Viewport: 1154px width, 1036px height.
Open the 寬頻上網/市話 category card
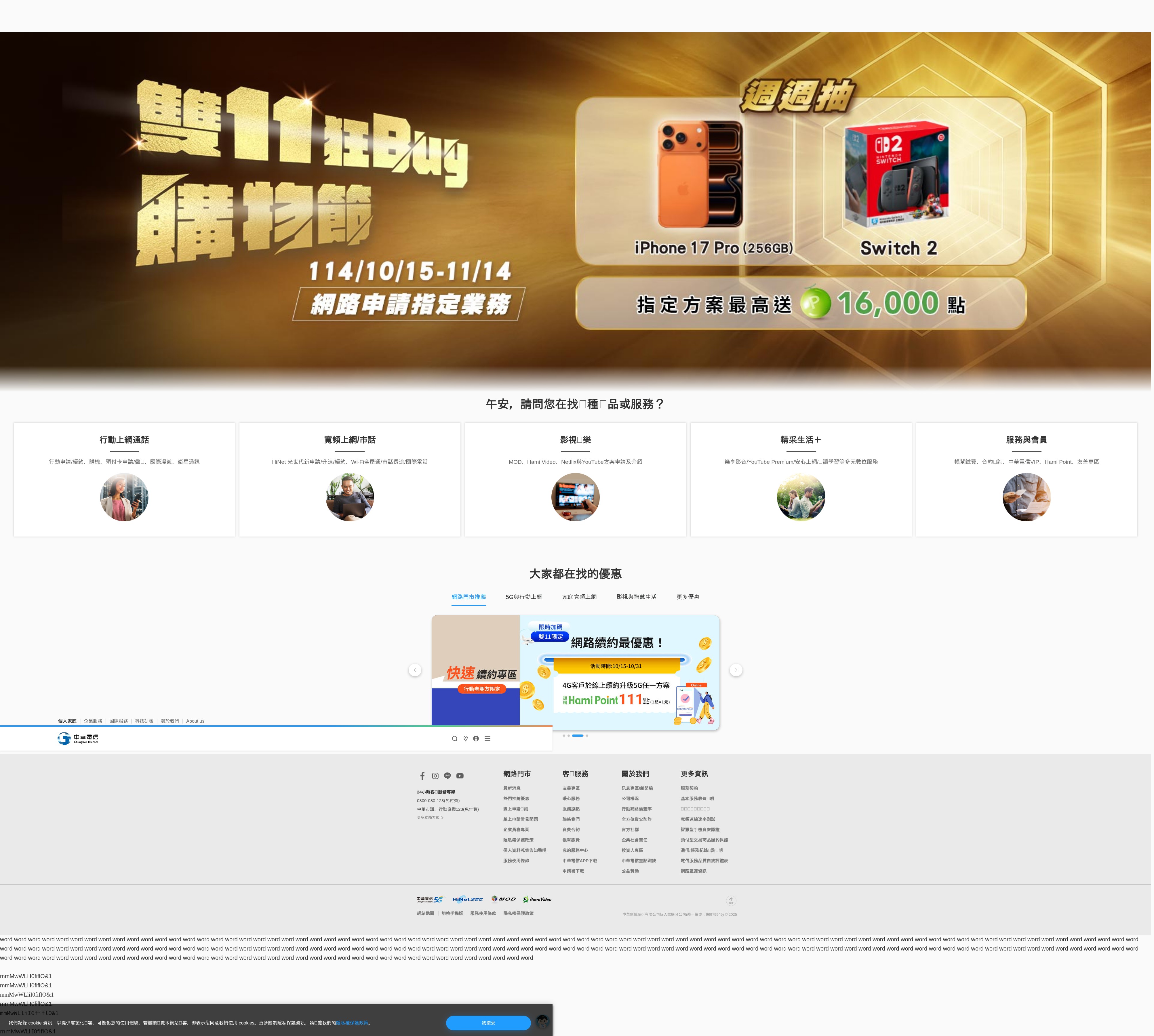click(x=350, y=479)
